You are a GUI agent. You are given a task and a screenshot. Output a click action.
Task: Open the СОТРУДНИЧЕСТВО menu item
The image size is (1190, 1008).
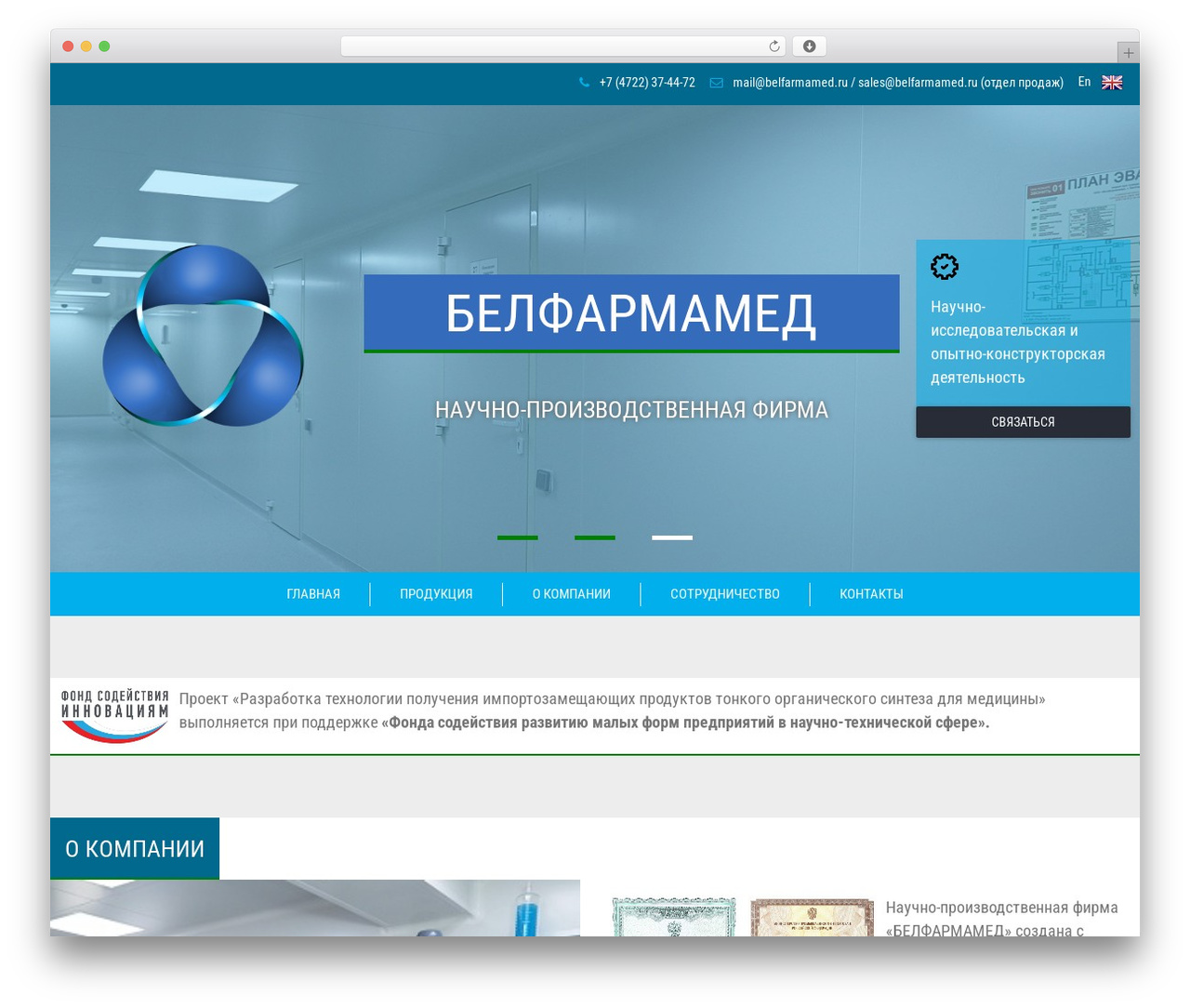point(725,594)
